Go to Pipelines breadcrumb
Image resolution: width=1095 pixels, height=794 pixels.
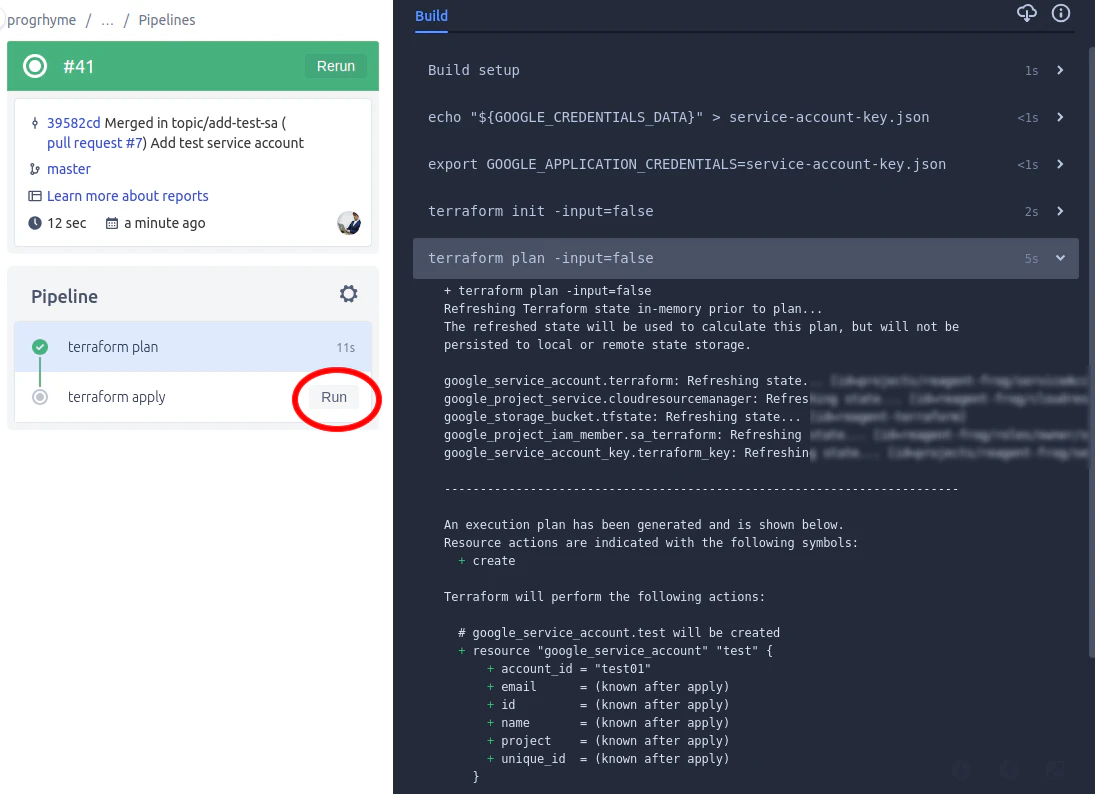tap(166, 20)
